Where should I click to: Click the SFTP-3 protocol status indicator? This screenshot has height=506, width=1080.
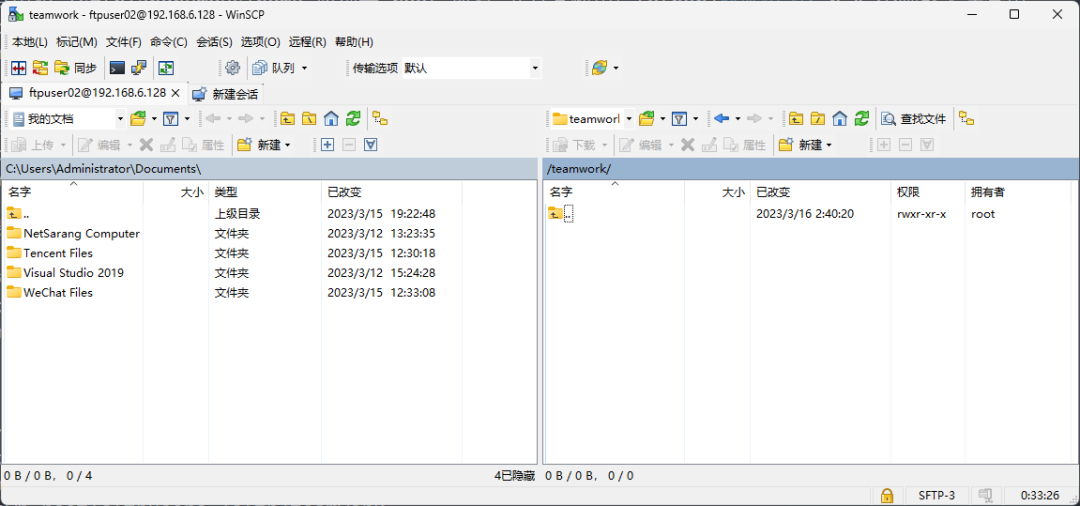pos(937,495)
